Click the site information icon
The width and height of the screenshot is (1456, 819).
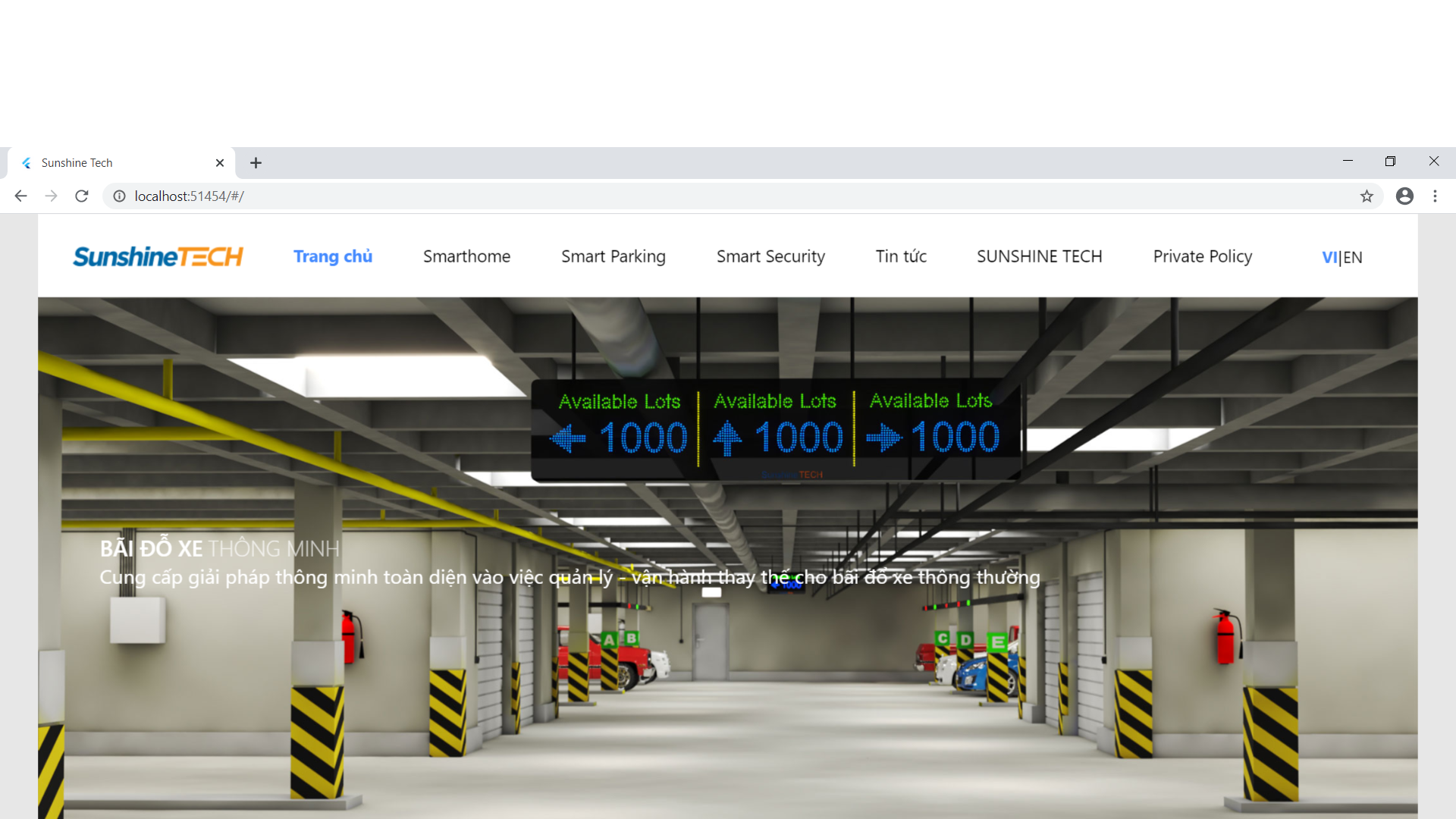coord(119,196)
